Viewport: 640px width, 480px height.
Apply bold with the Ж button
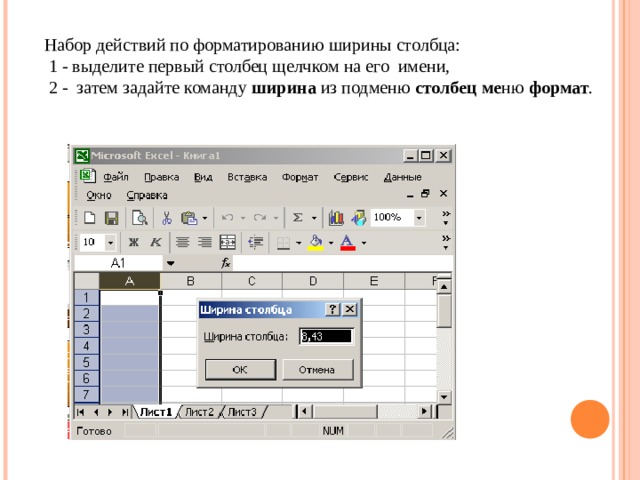(x=133, y=242)
